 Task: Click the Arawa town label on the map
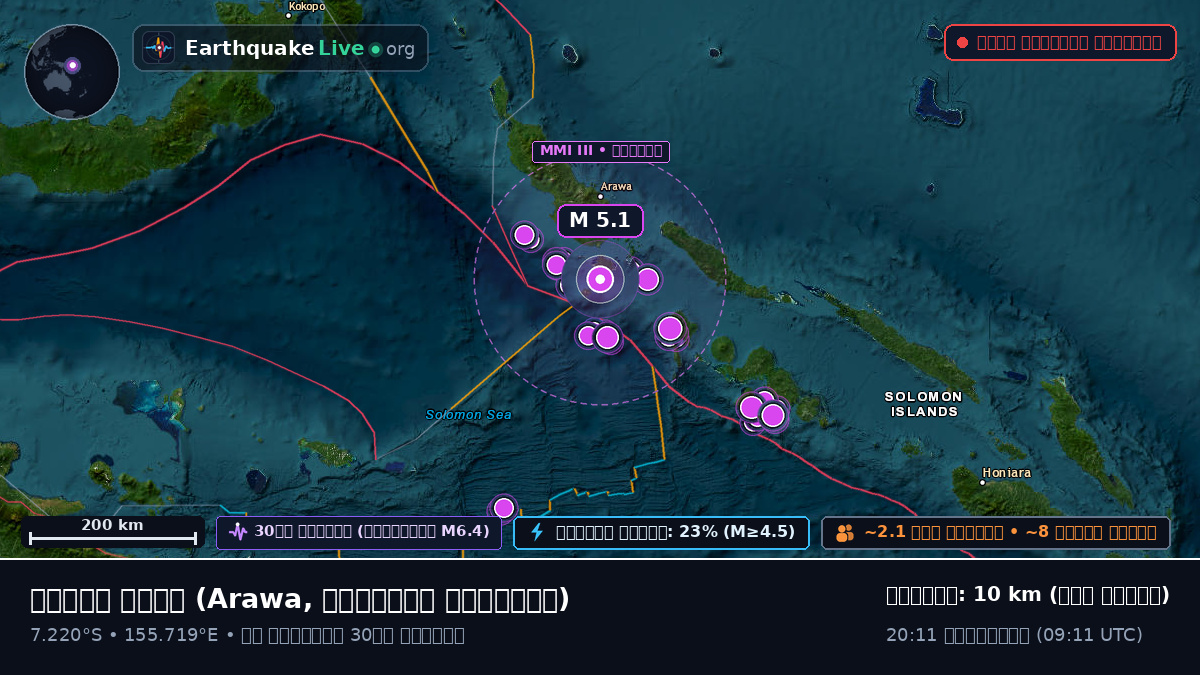616,187
